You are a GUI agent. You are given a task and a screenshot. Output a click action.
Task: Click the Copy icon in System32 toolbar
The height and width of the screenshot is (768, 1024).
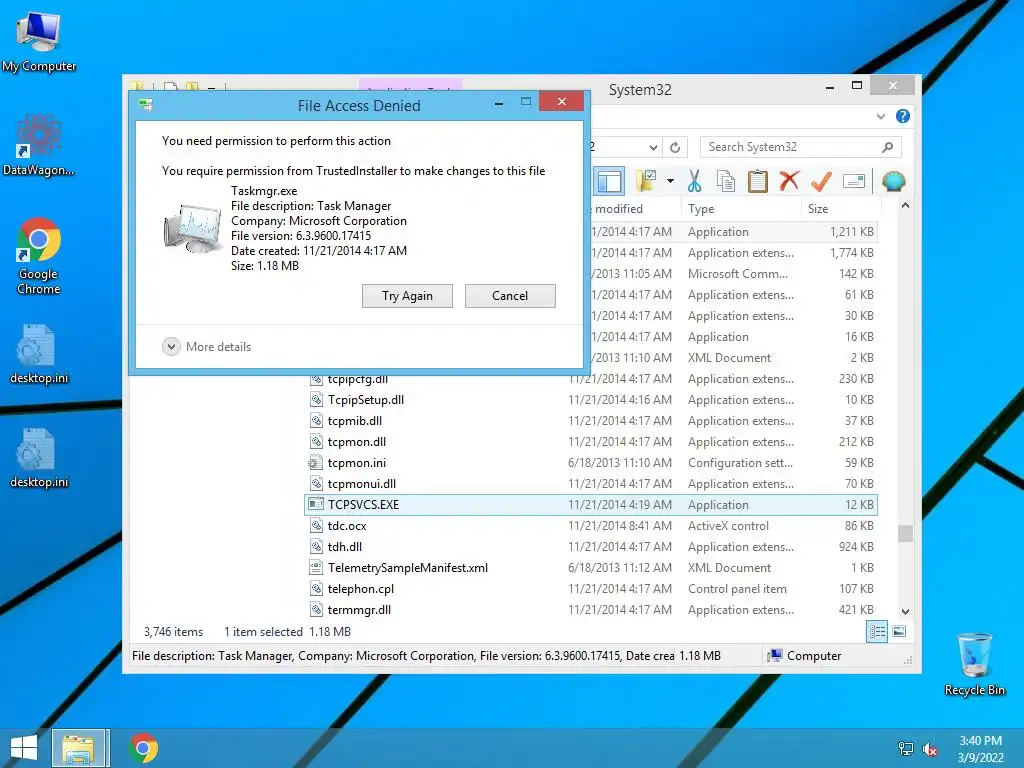coord(726,181)
